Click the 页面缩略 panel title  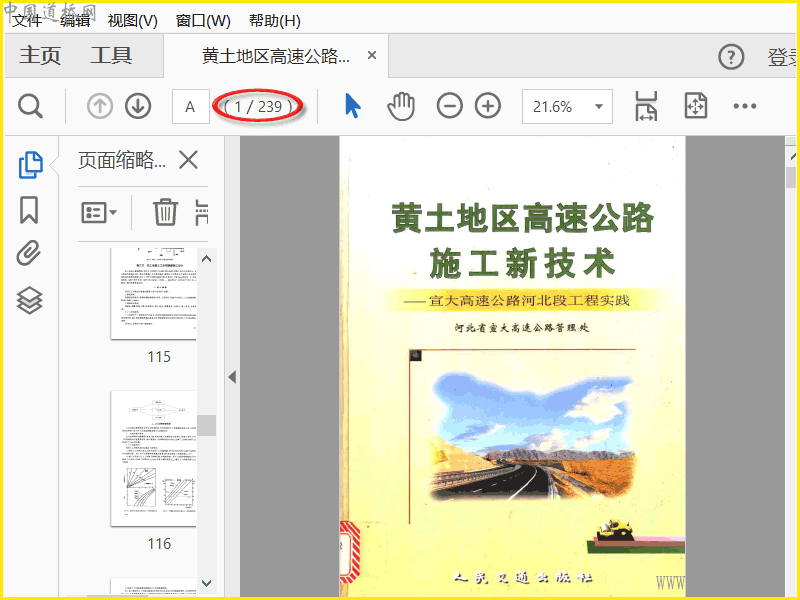point(121,160)
